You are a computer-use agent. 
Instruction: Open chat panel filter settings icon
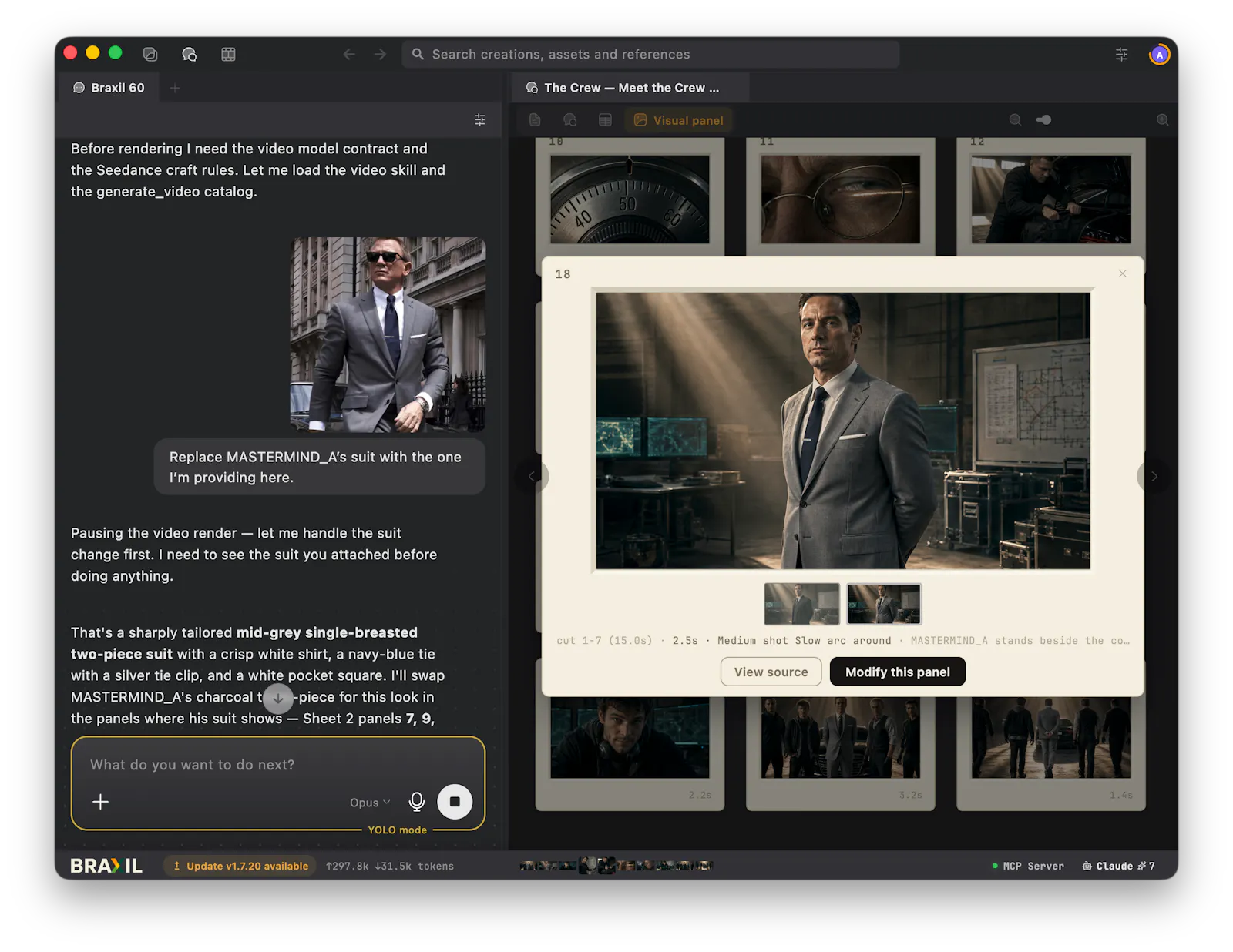click(x=479, y=119)
